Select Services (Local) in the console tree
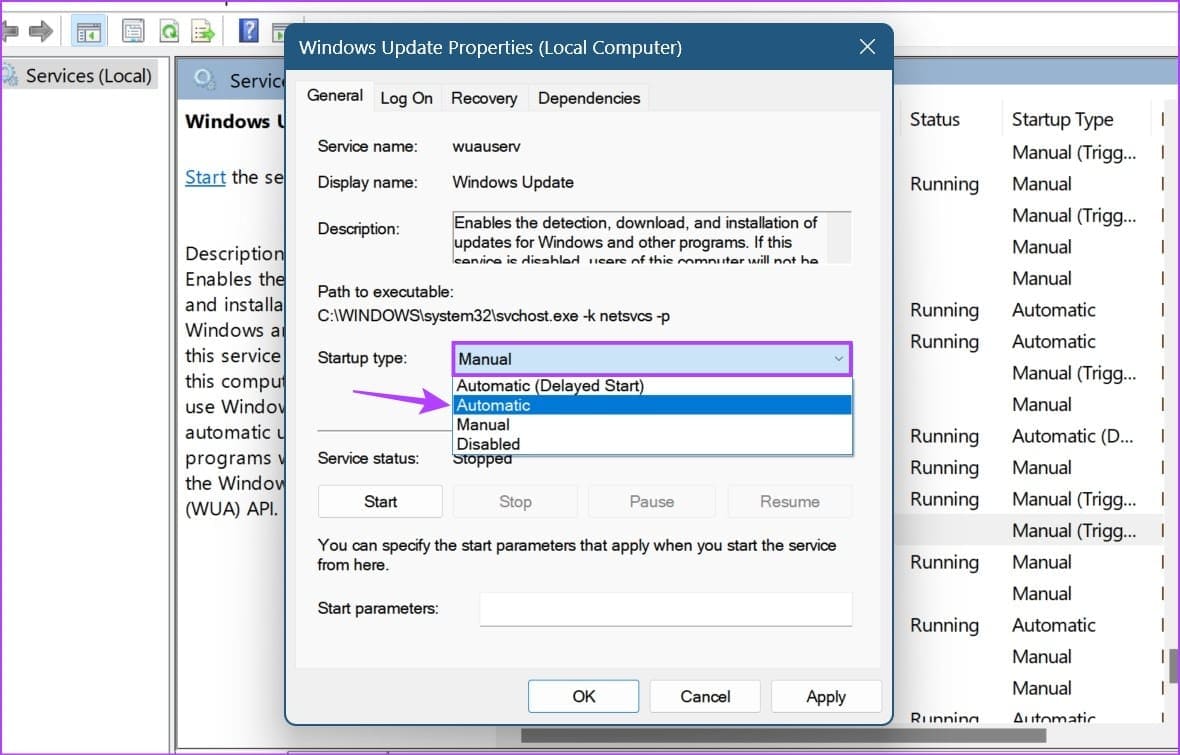This screenshot has width=1180, height=755. (88, 75)
